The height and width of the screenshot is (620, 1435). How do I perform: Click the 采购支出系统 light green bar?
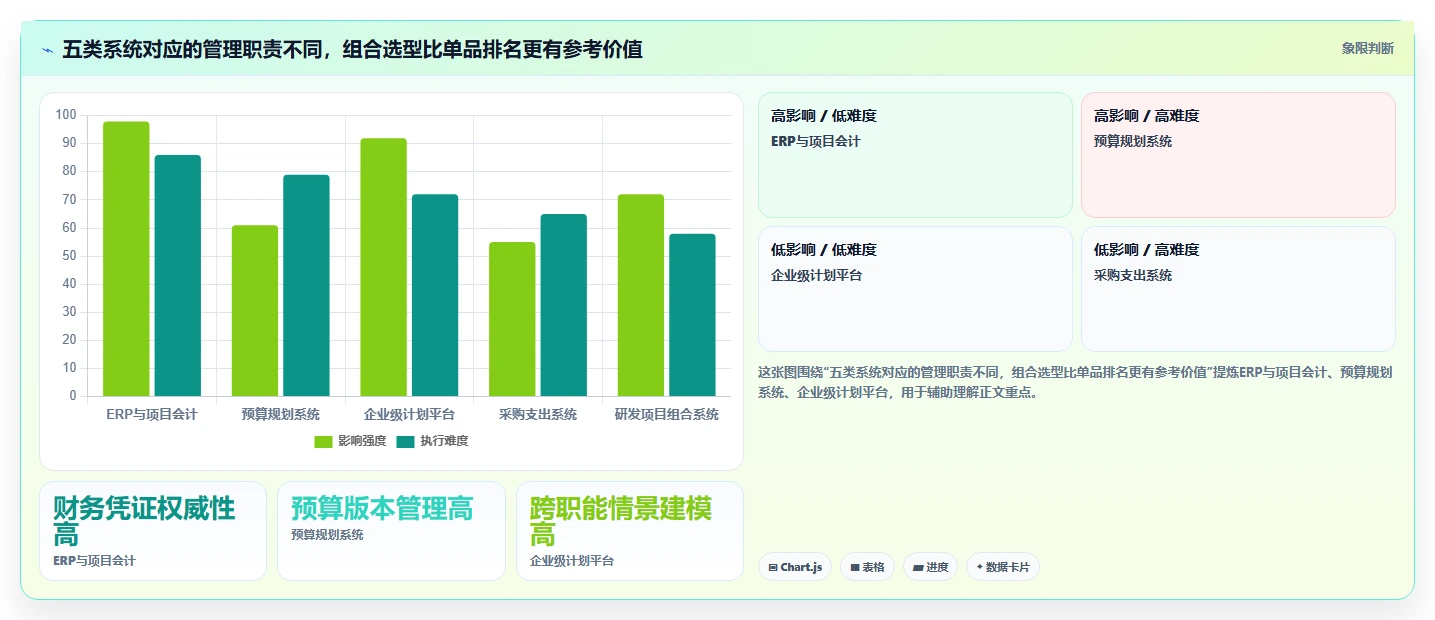point(512,320)
